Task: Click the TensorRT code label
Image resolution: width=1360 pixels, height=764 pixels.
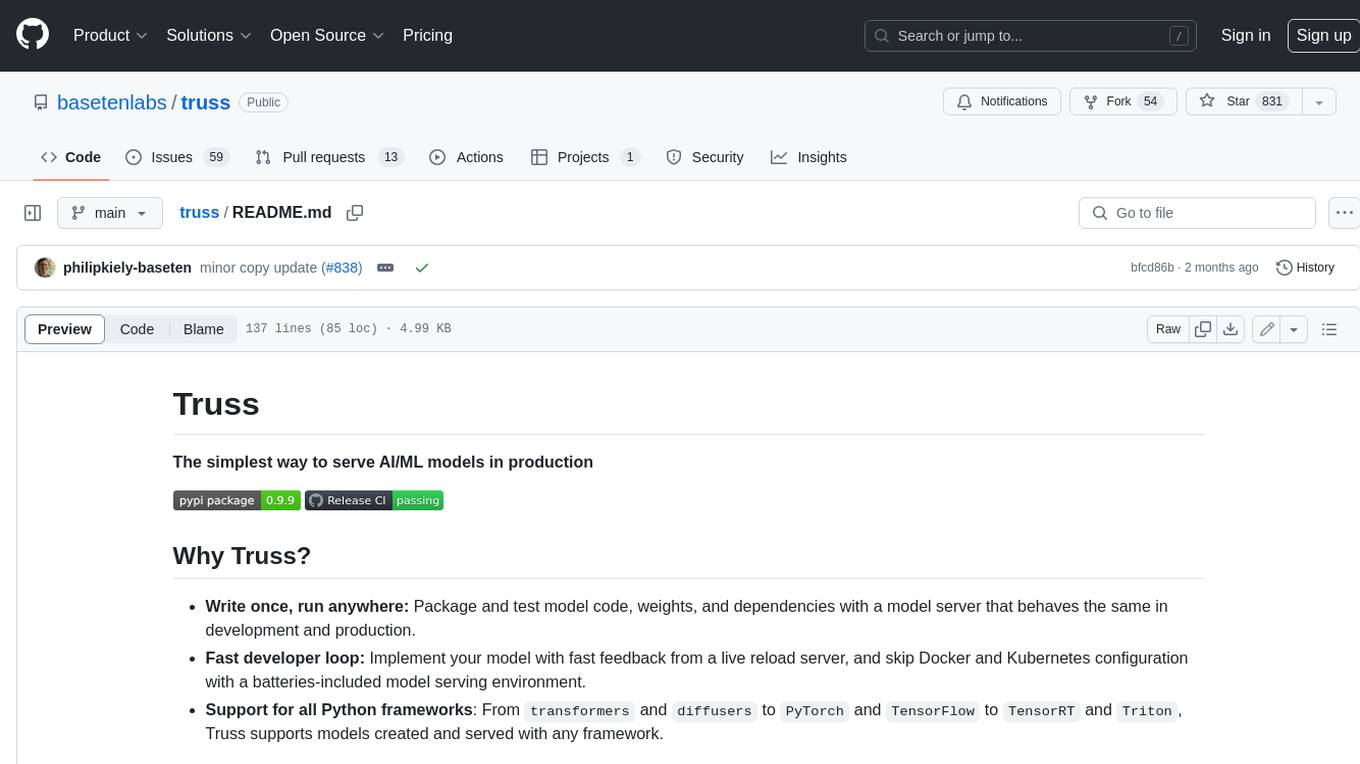Action: pyautogui.click(x=1041, y=711)
